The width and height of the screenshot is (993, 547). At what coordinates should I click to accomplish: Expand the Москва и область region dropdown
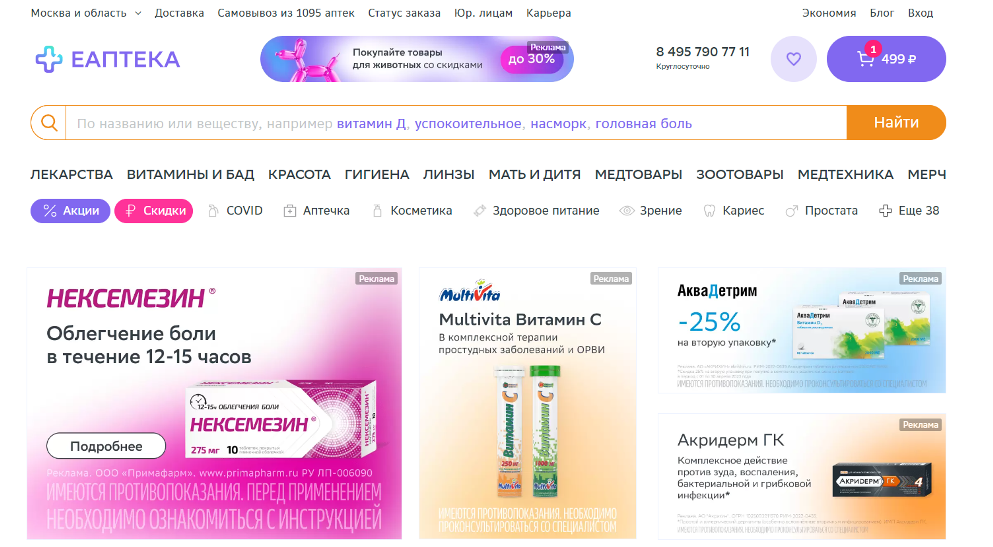86,13
